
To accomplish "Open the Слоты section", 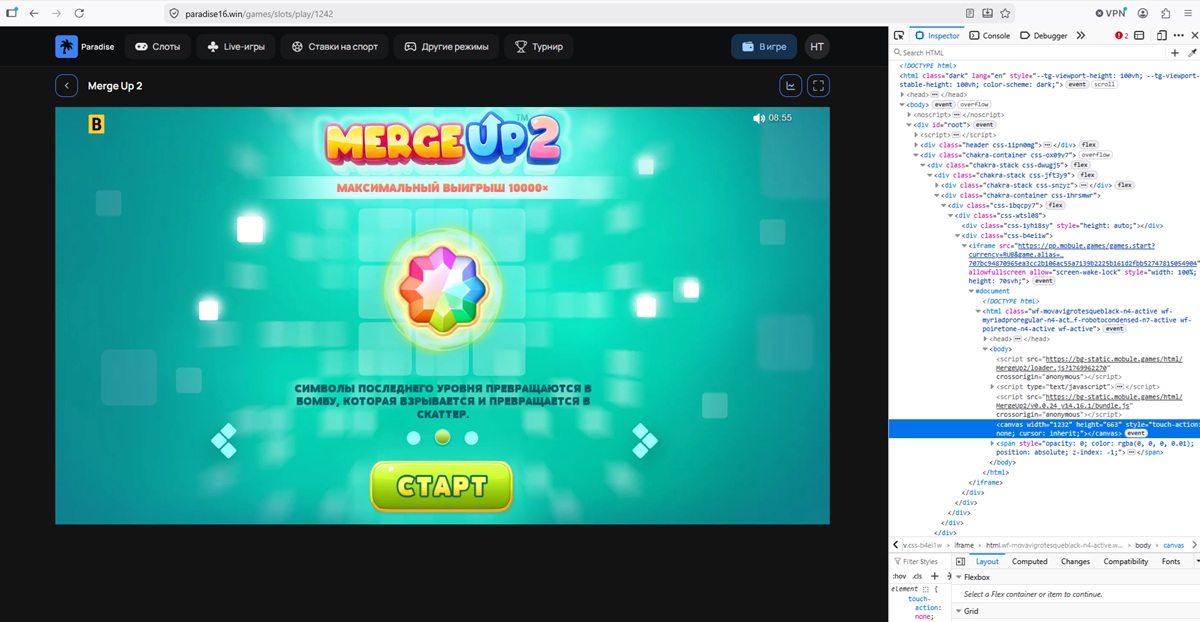I will click(x=158, y=46).
